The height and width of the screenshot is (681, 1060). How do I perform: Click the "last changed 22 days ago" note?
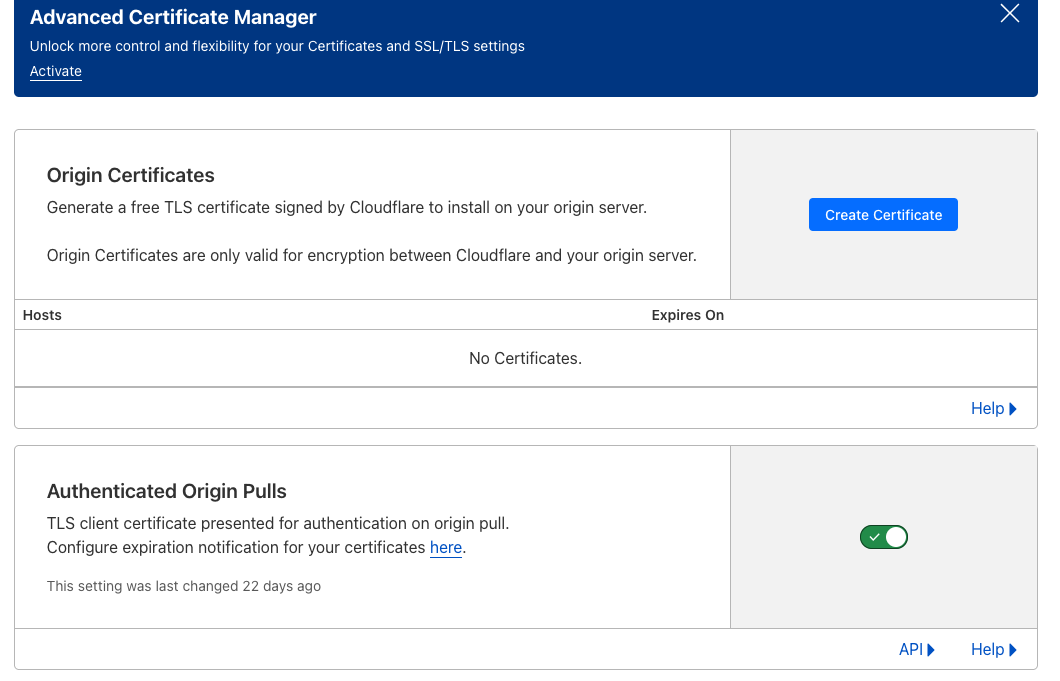point(184,586)
